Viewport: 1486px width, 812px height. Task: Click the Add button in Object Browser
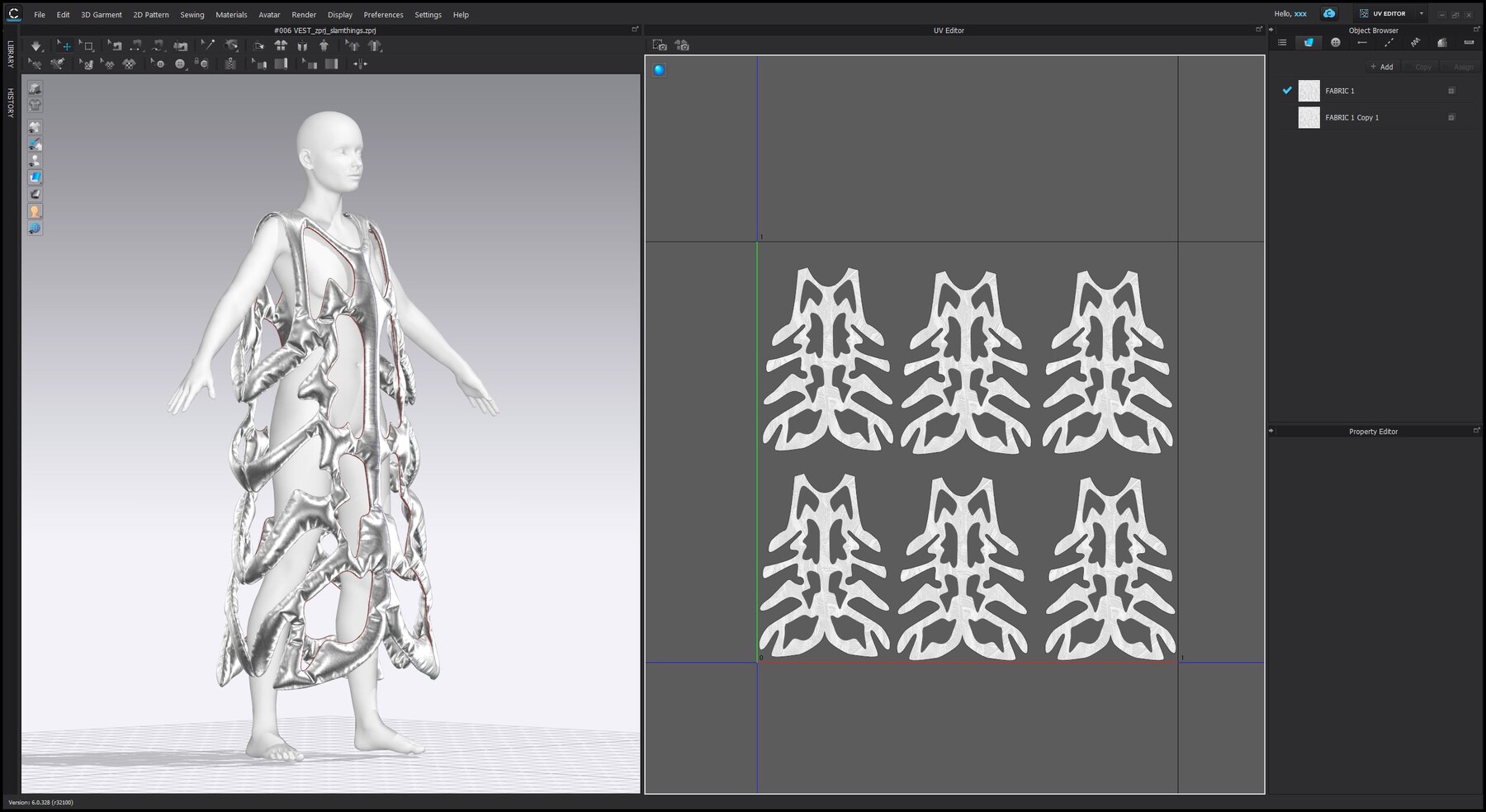[1380, 67]
